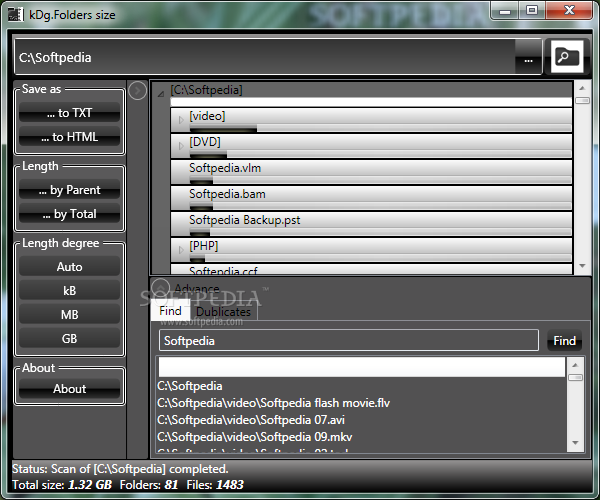Open the browse folder ellipsis button
Image resolution: width=600 pixels, height=500 pixels.
pyautogui.click(x=528, y=57)
